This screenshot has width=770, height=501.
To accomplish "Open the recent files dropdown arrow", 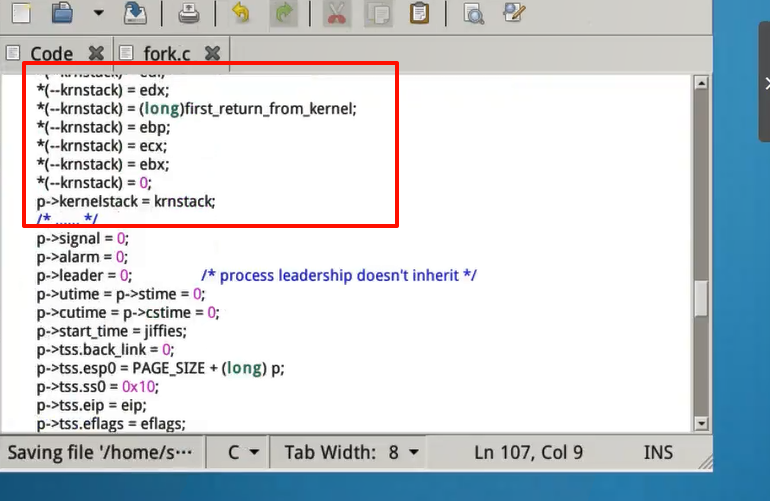I will pyautogui.click(x=98, y=13).
